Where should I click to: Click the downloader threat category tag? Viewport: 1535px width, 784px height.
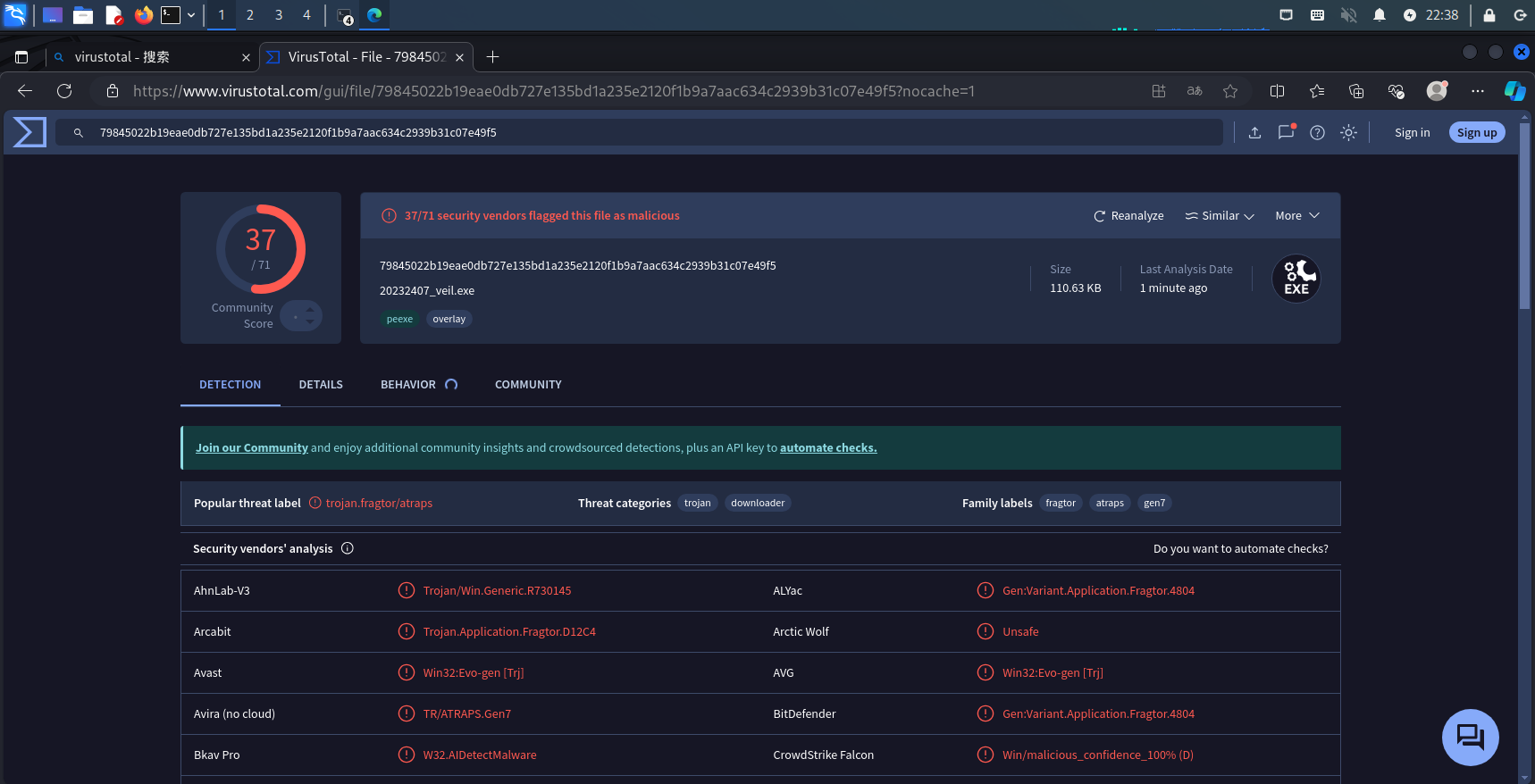tap(758, 504)
